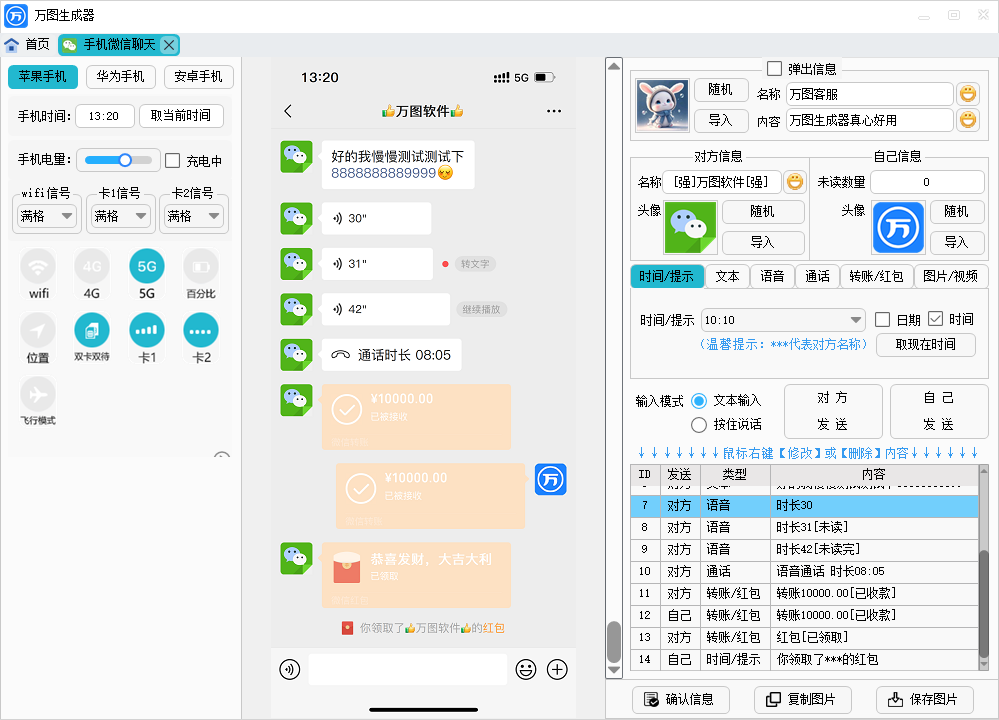Select the 文本输入 radio button
The height and width of the screenshot is (720, 999).
click(x=699, y=401)
